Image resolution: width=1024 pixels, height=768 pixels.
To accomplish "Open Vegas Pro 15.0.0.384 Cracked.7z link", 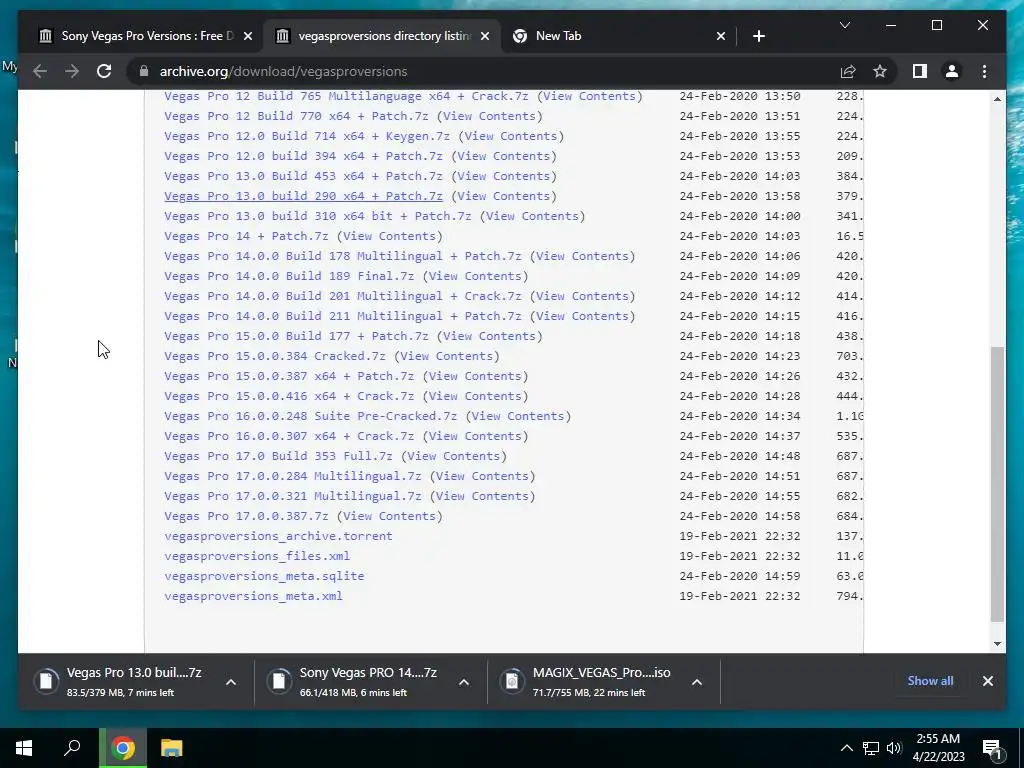I will coord(274,356).
